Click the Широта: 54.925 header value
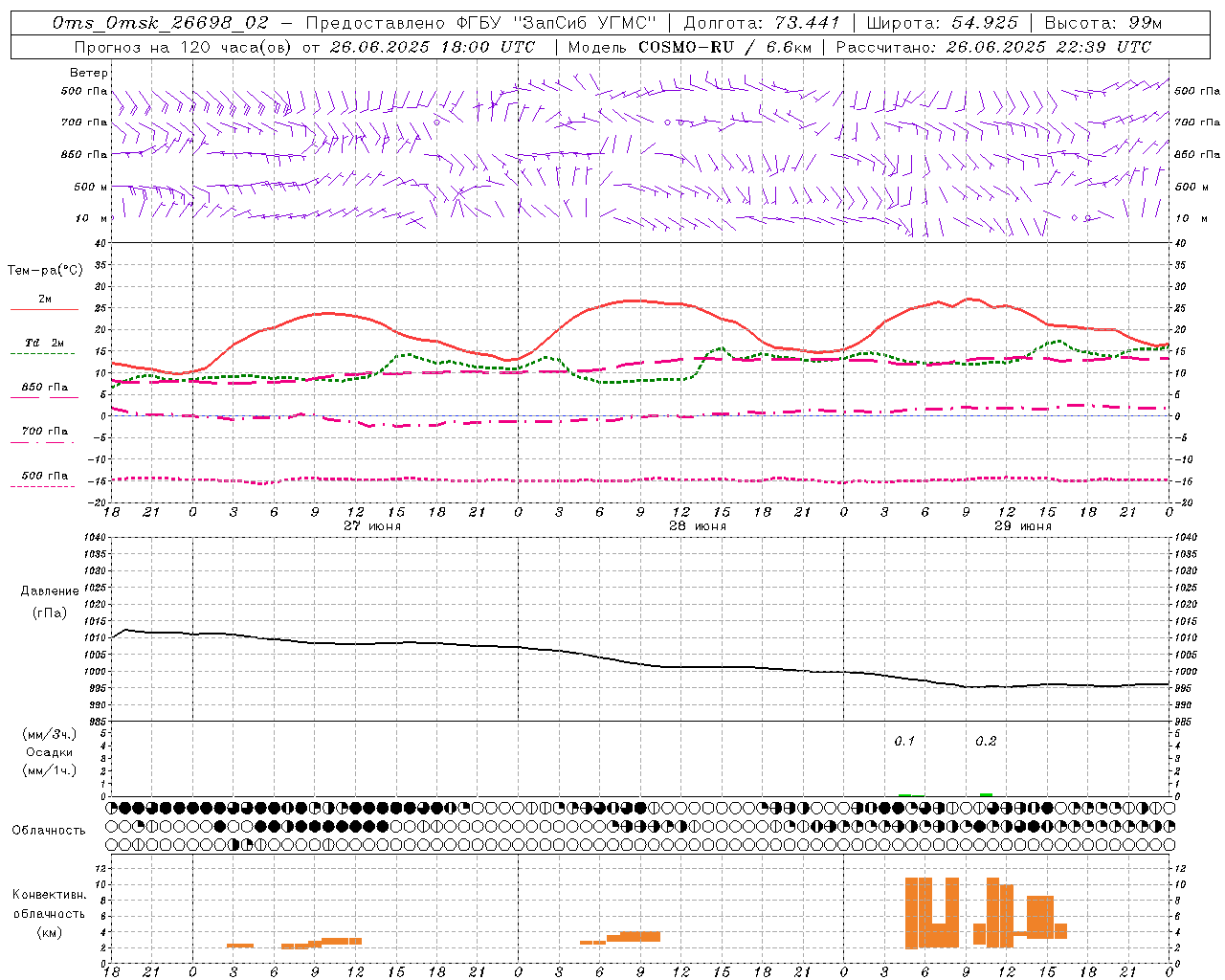 (942, 22)
